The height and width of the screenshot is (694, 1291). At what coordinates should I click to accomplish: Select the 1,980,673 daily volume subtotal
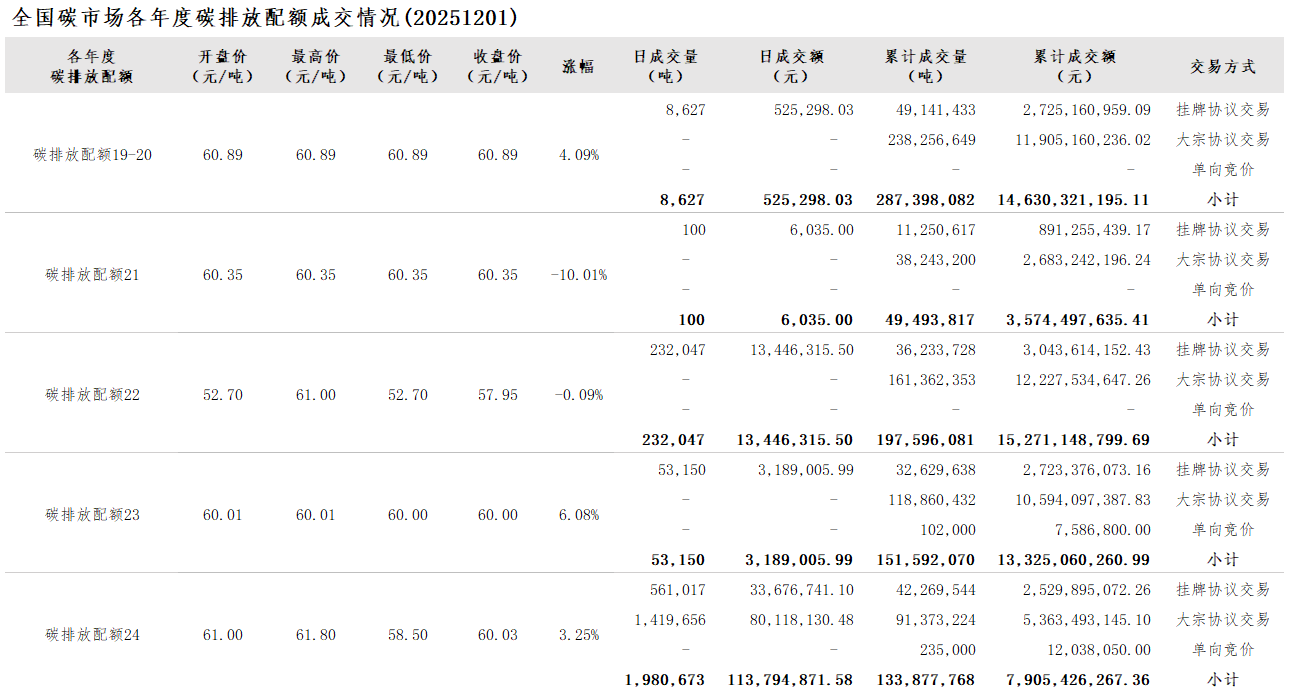pyautogui.click(x=665, y=680)
